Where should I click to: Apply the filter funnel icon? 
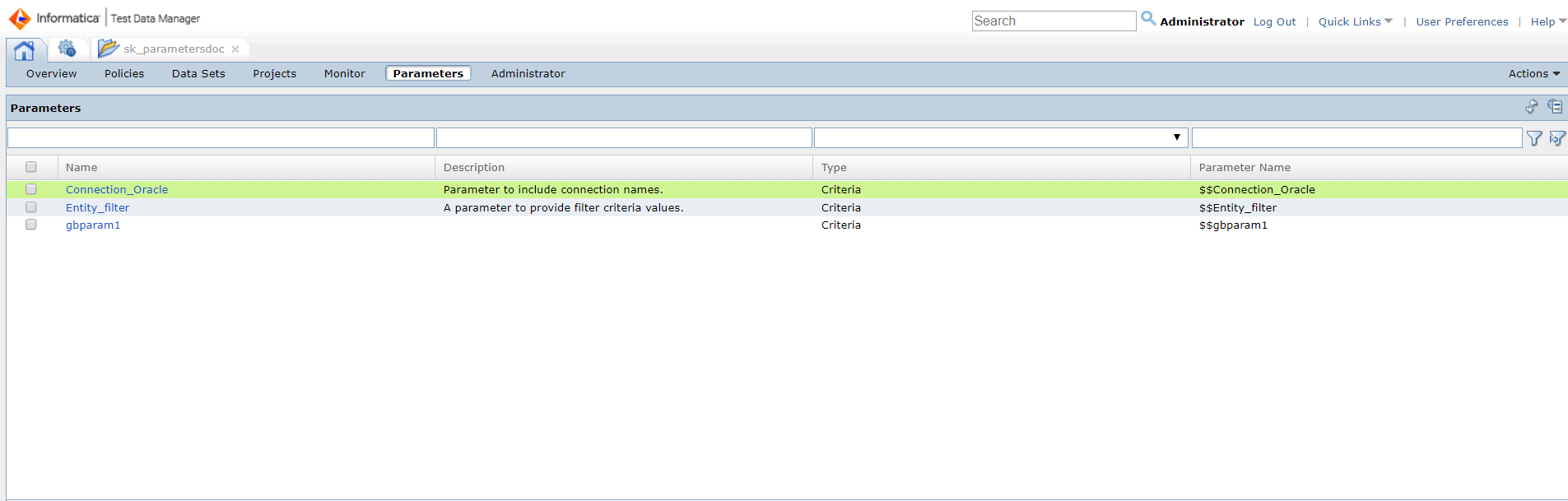[x=1534, y=138]
